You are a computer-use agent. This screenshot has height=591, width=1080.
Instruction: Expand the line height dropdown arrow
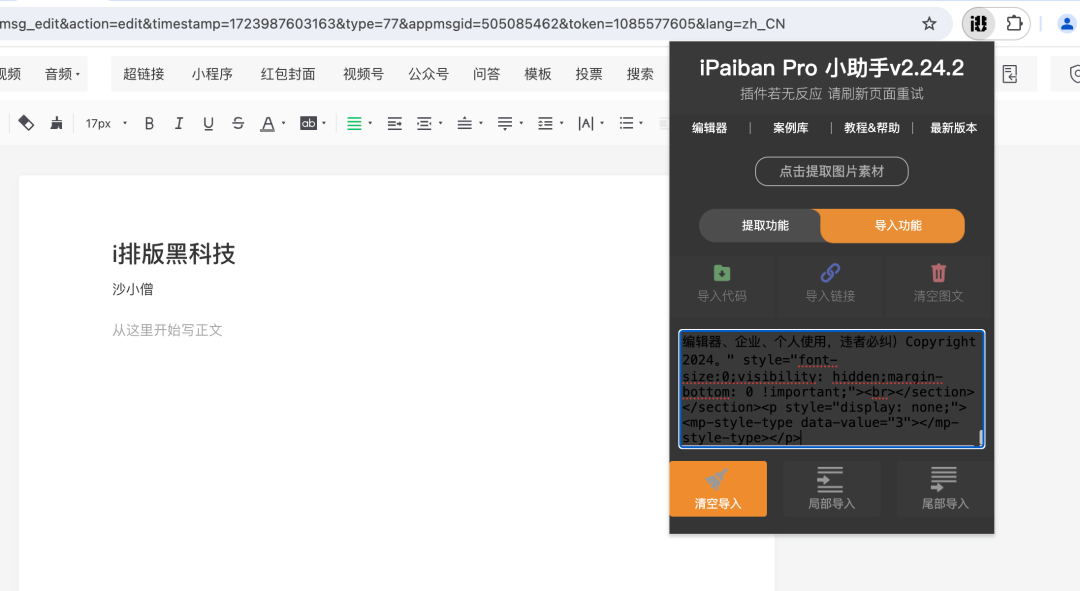click(x=562, y=124)
